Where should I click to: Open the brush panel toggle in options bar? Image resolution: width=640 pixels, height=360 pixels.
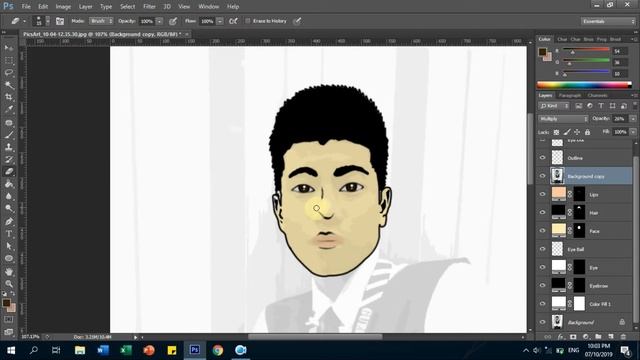60,21
